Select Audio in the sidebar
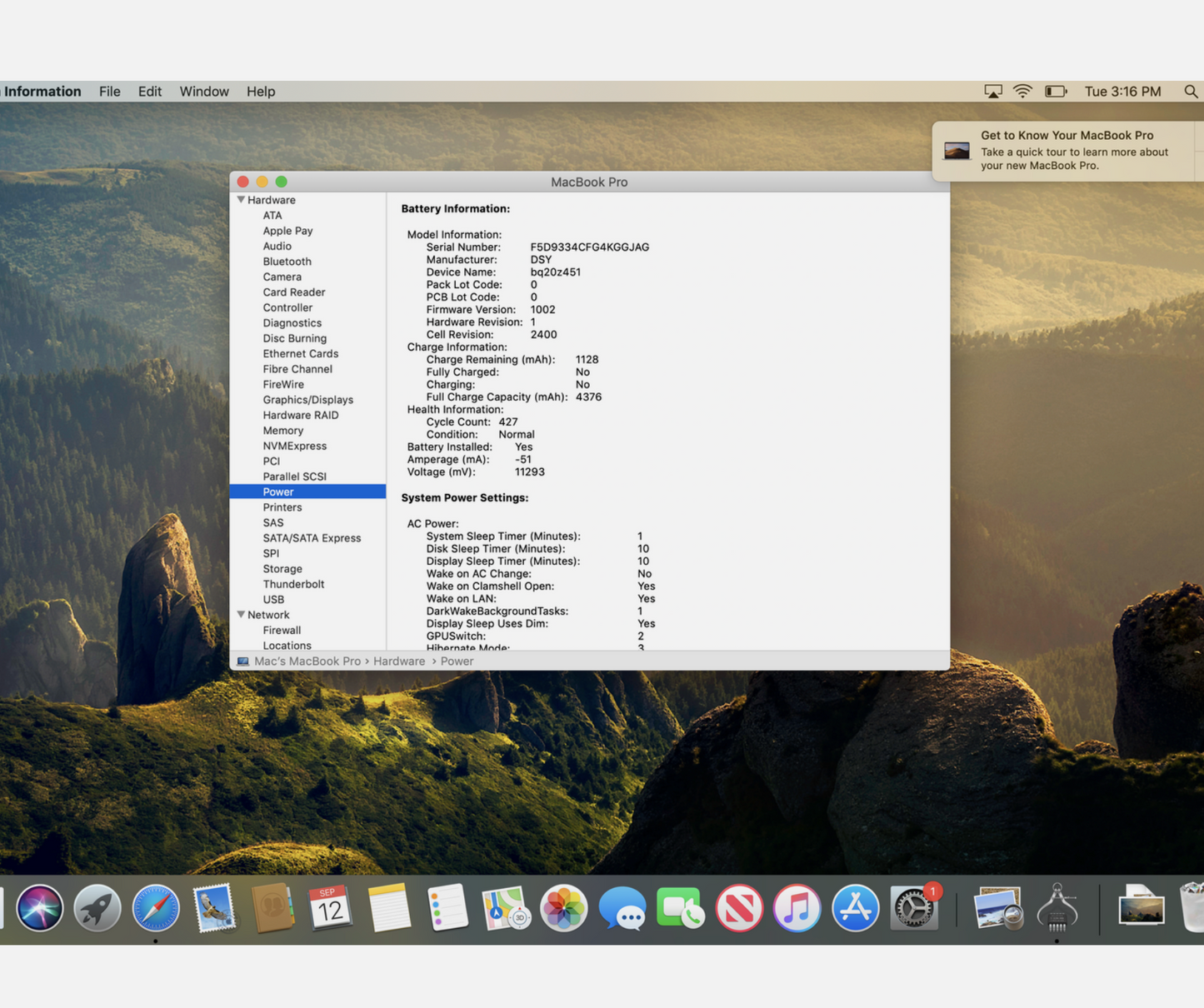 pos(277,247)
